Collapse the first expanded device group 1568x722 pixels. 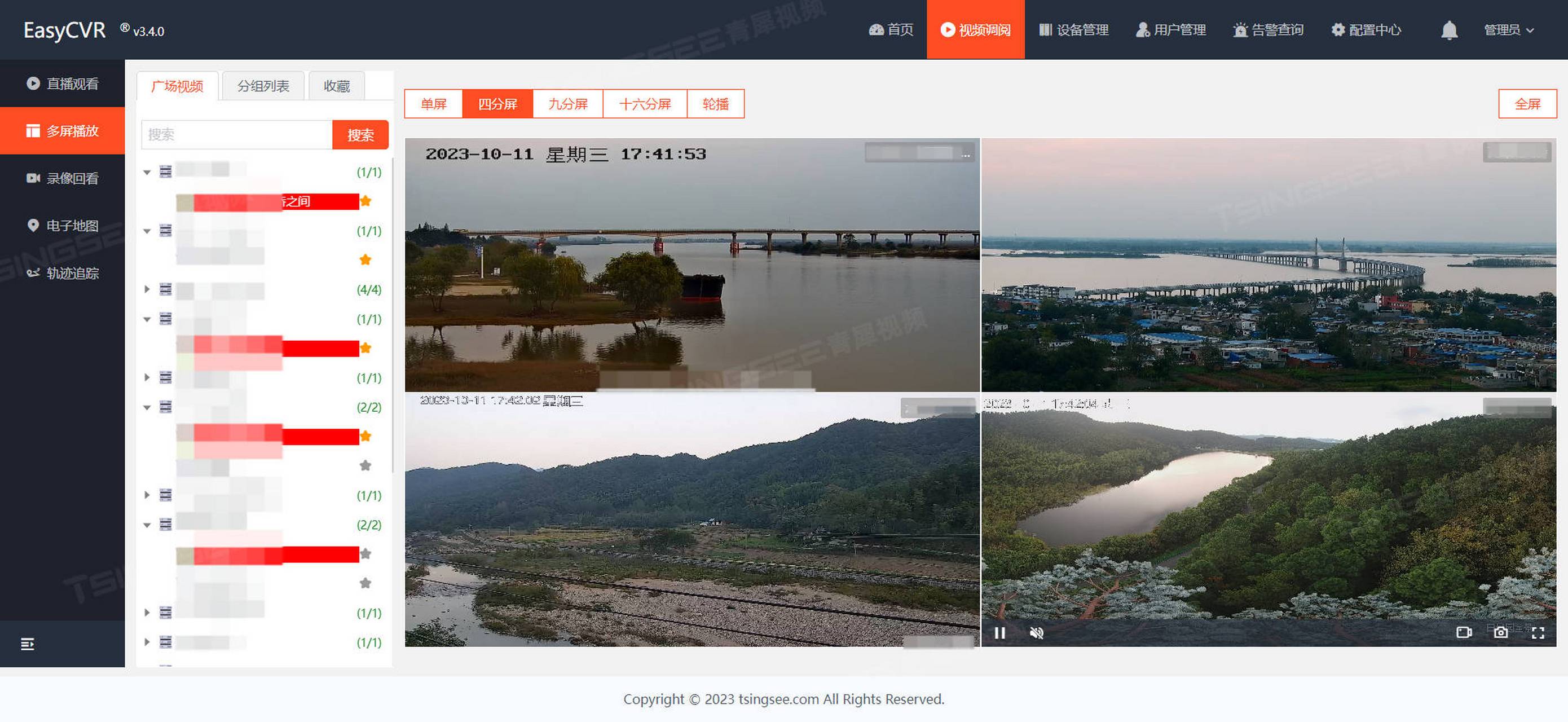(x=147, y=172)
